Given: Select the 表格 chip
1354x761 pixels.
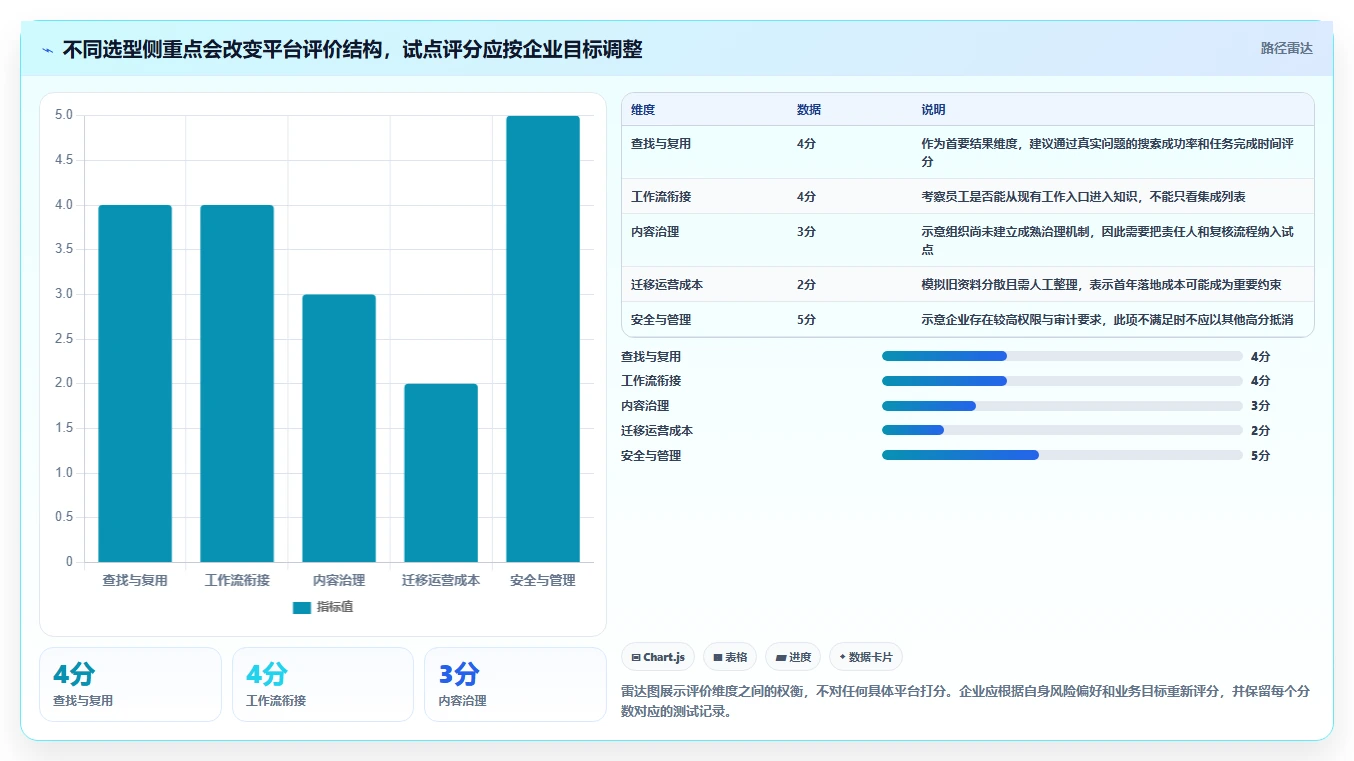Looking at the screenshot, I should (x=730, y=657).
